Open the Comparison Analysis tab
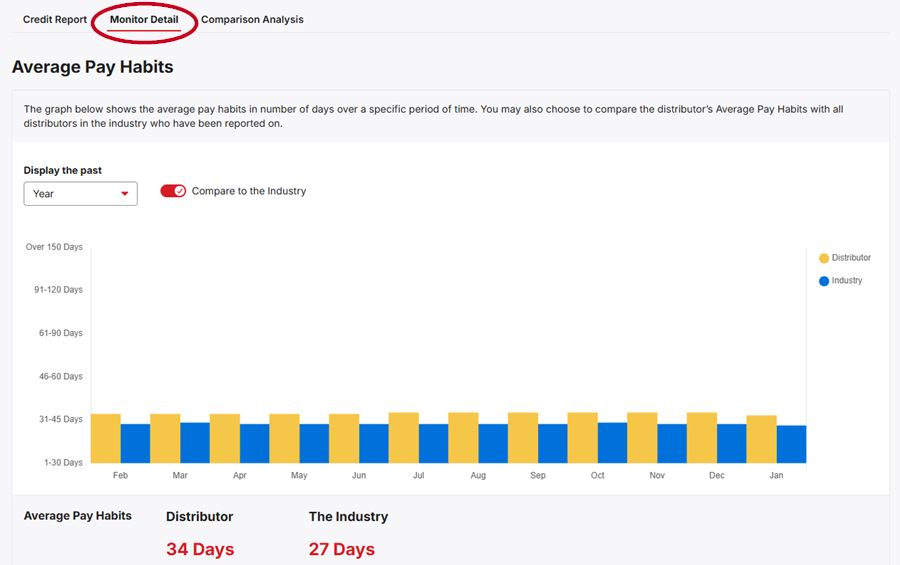 pos(252,20)
